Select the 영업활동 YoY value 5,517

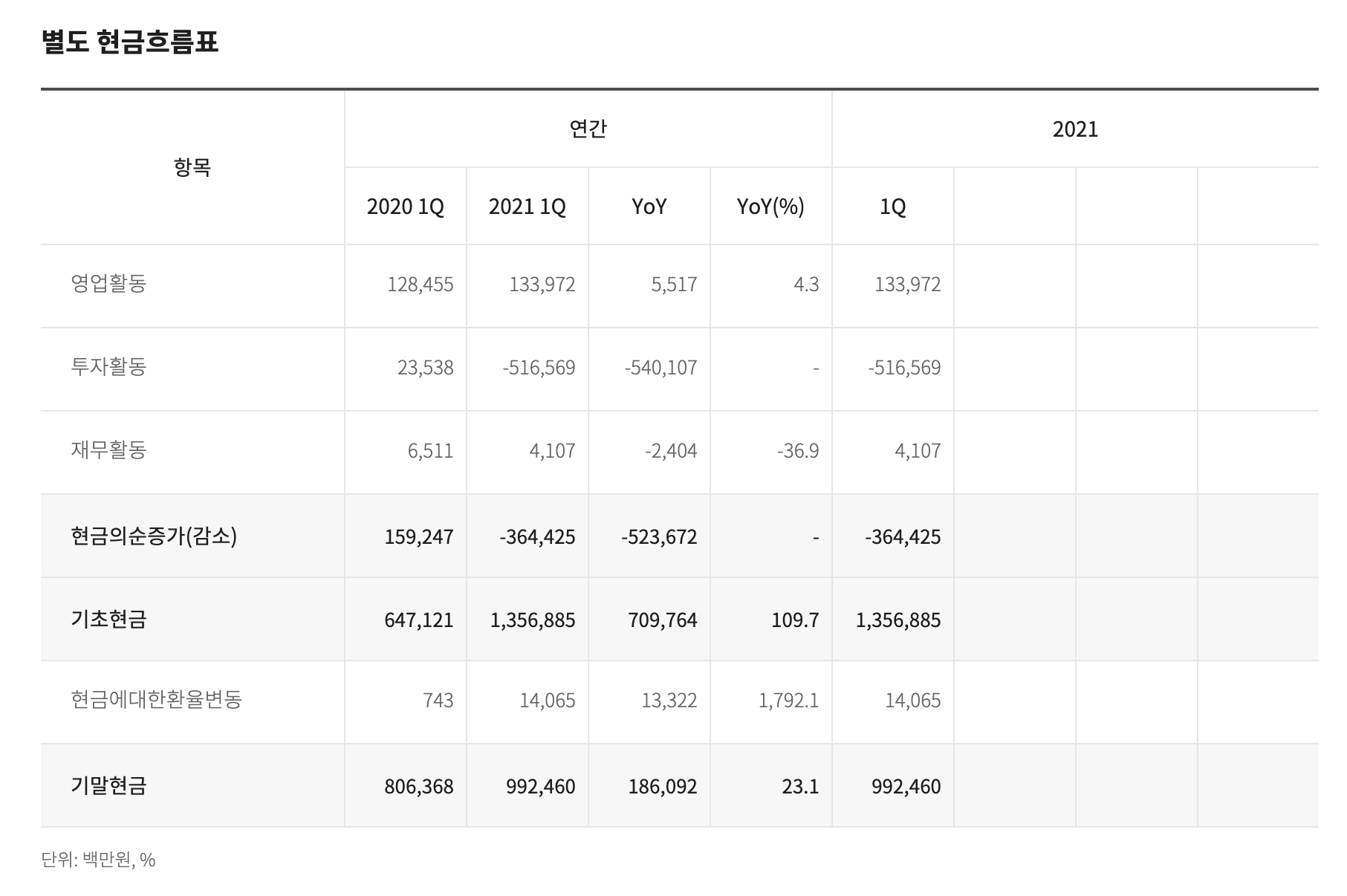pyautogui.click(x=674, y=285)
